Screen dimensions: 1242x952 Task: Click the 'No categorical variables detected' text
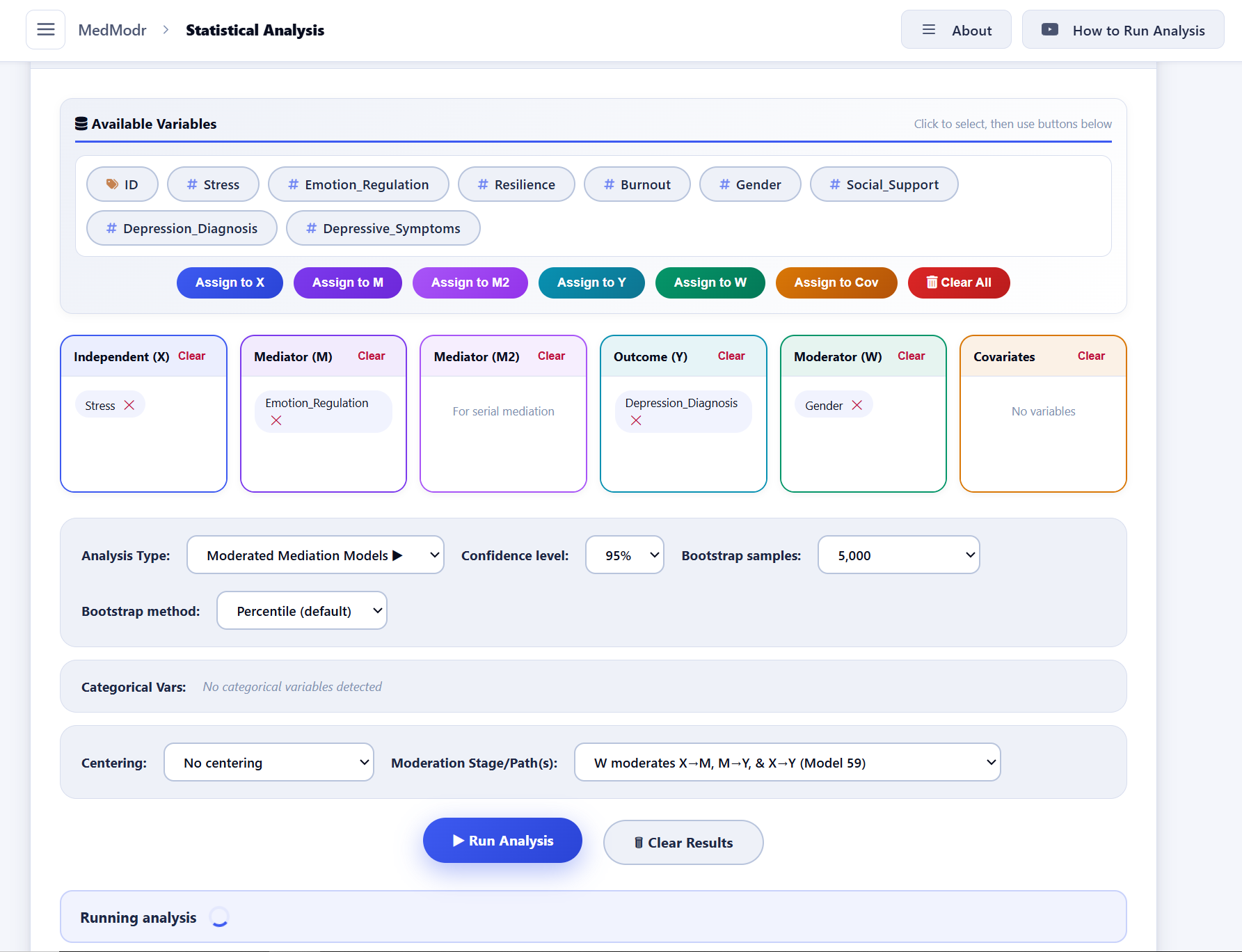pyautogui.click(x=292, y=687)
